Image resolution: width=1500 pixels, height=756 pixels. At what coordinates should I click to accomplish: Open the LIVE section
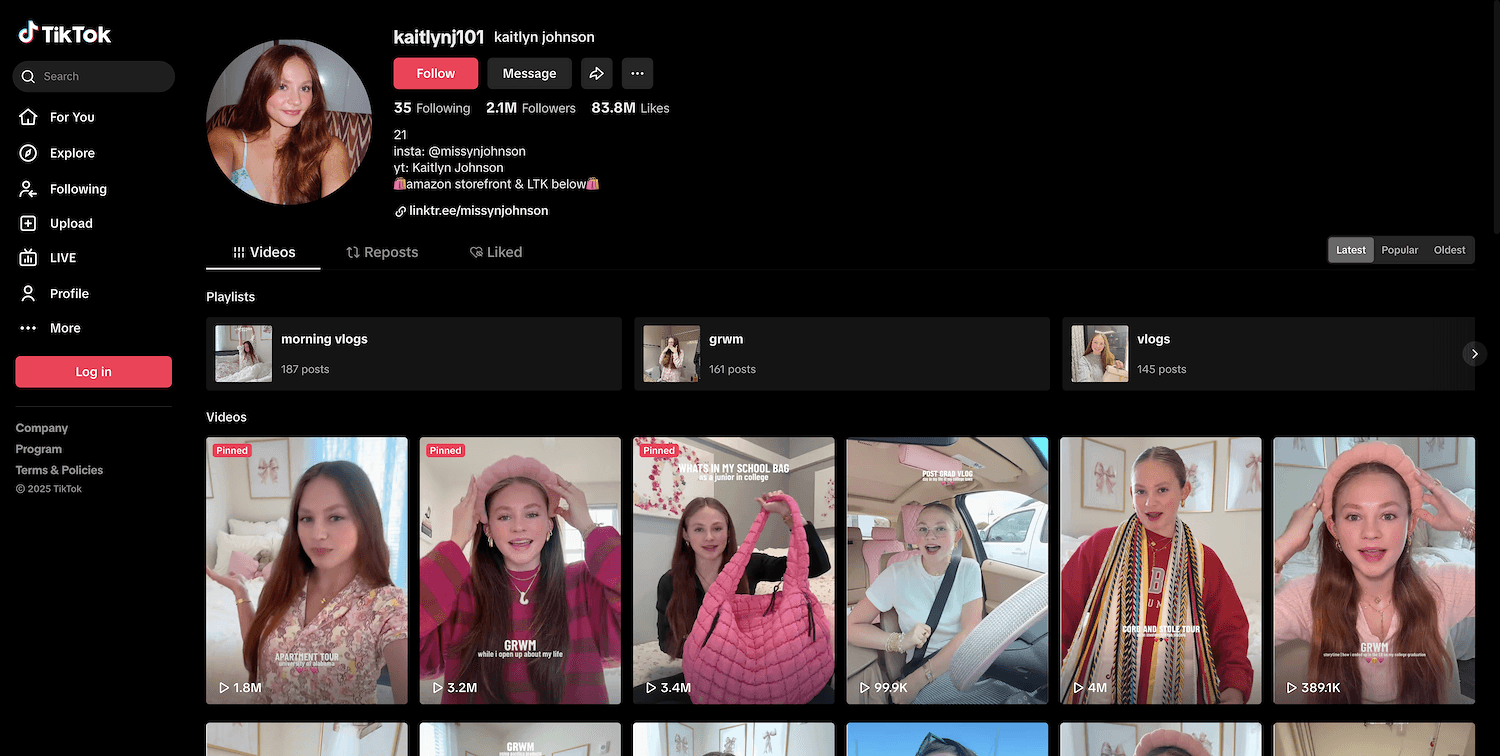tap(63, 258)
